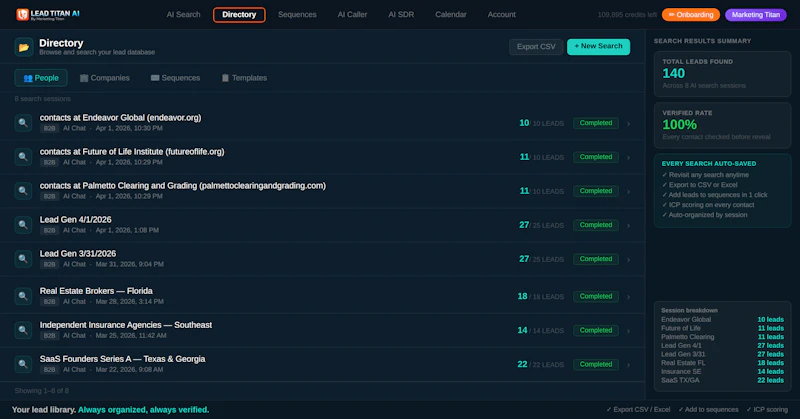Image resolution: width=800 pixels, height=419 pixels.
Task: Click the Total Leads Found 140 card
Action: click(x=722, y=75)
